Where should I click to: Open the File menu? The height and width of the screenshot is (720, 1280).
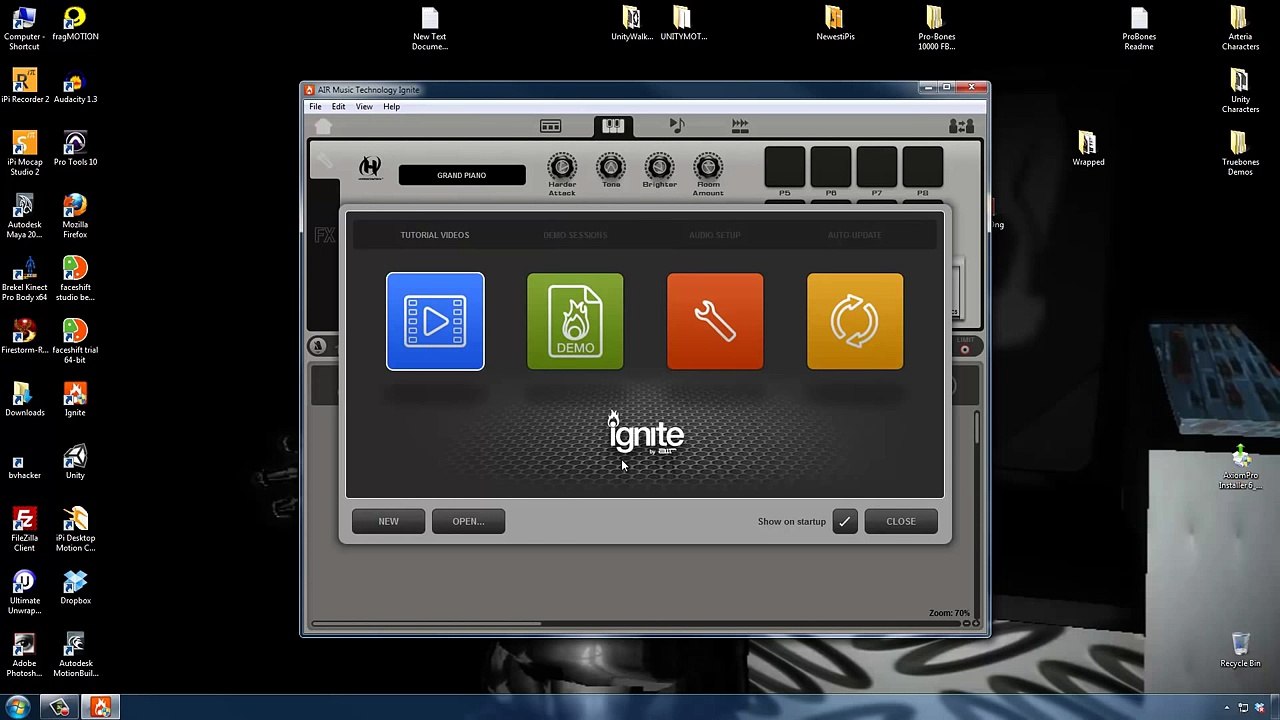point(315,107)
